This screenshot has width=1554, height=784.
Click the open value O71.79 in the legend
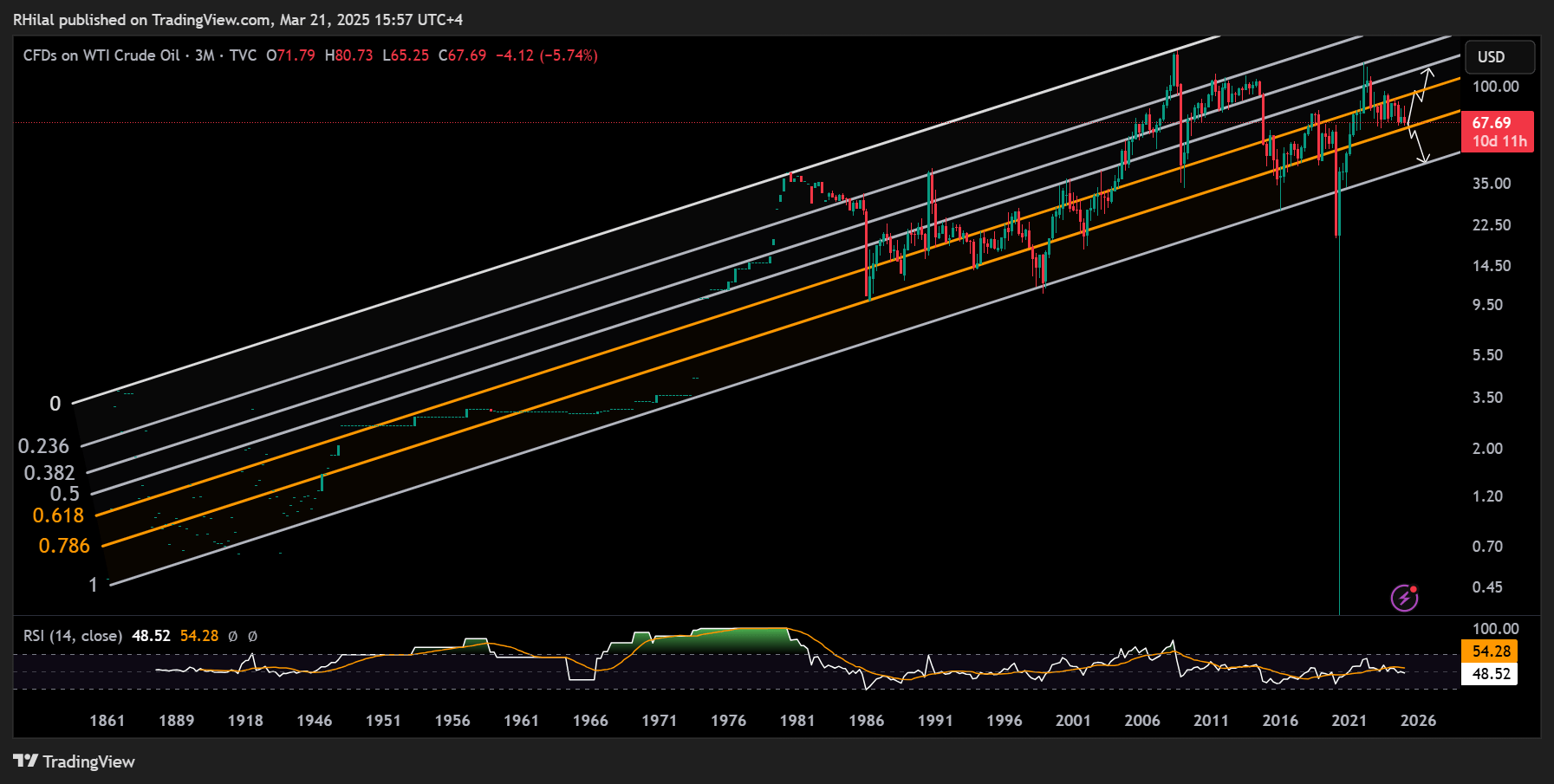pyautogui.click(x=289, y=55)
